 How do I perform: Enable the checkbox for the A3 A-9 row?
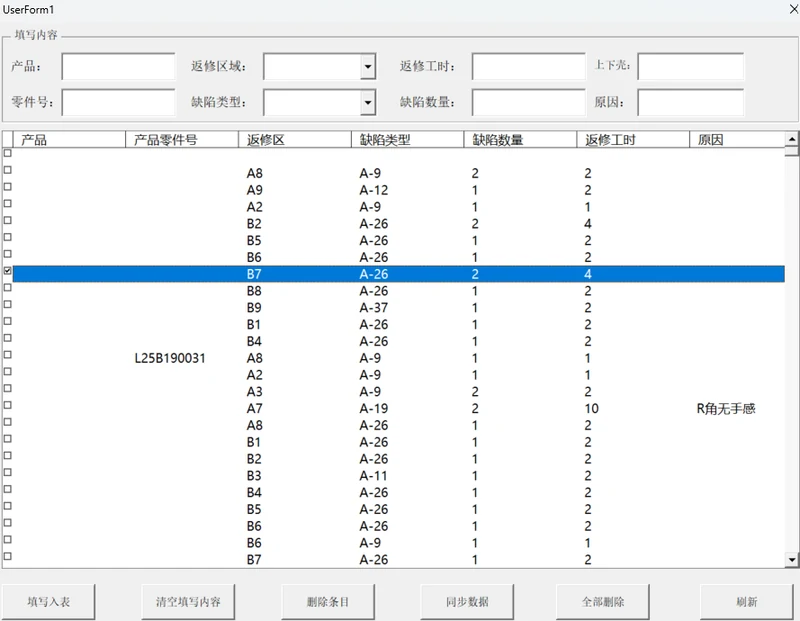(x=8, y=388)
